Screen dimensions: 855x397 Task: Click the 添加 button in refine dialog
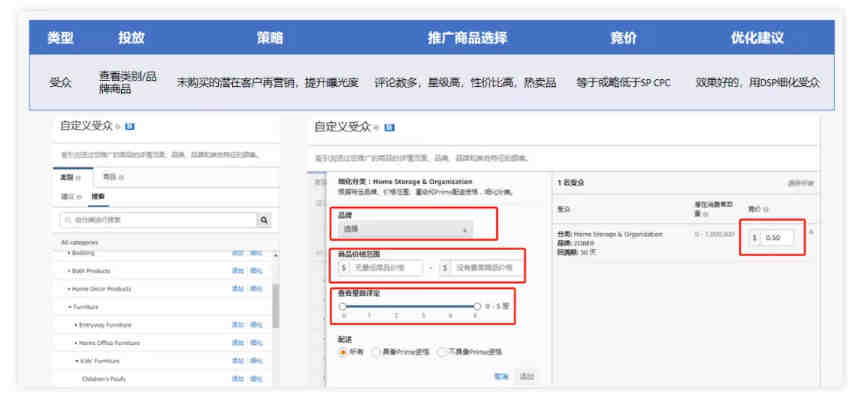pos(526,377)
